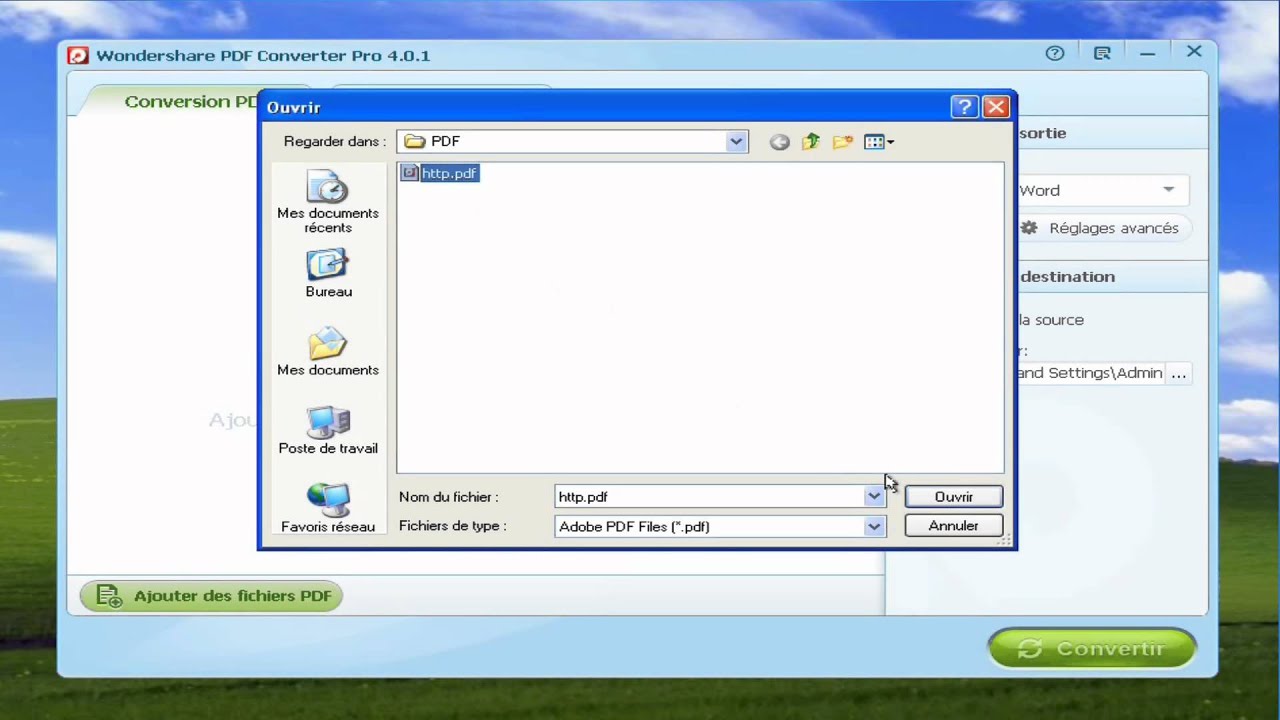The height and width of the screenshot is (720, 1280).
Task: Click the green Convertir button
Action: coord(1092,648)
